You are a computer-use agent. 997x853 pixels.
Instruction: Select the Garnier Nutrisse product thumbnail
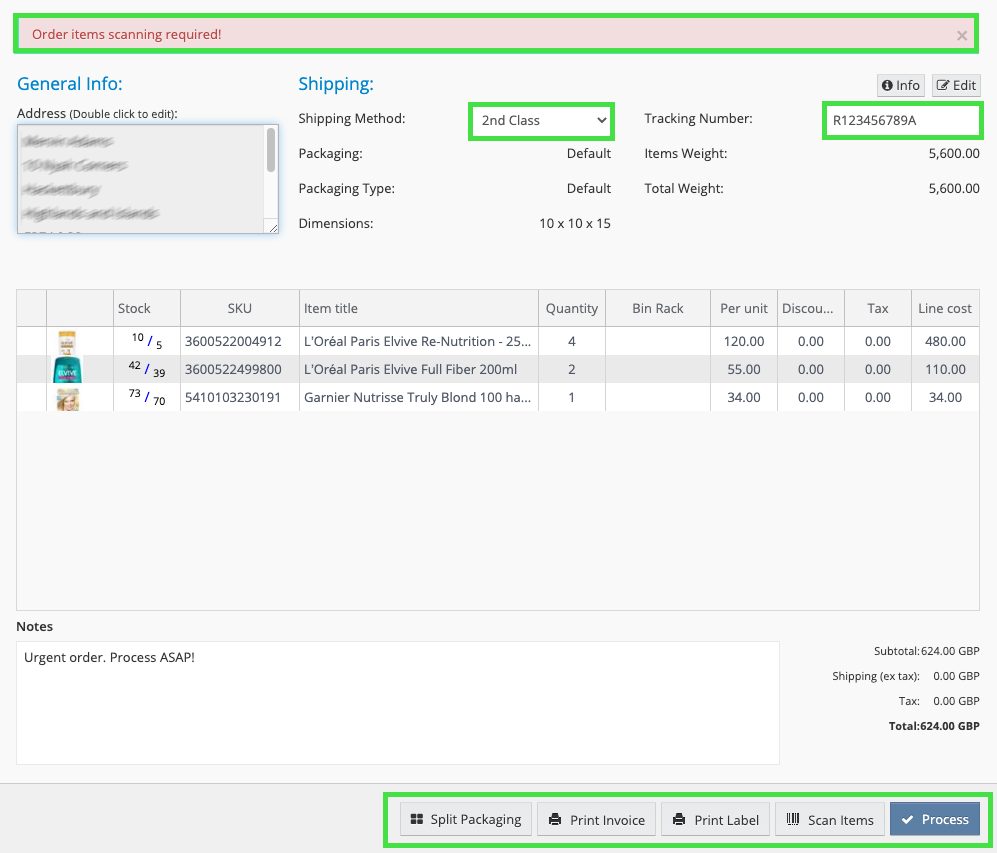(x=68, y=398)
